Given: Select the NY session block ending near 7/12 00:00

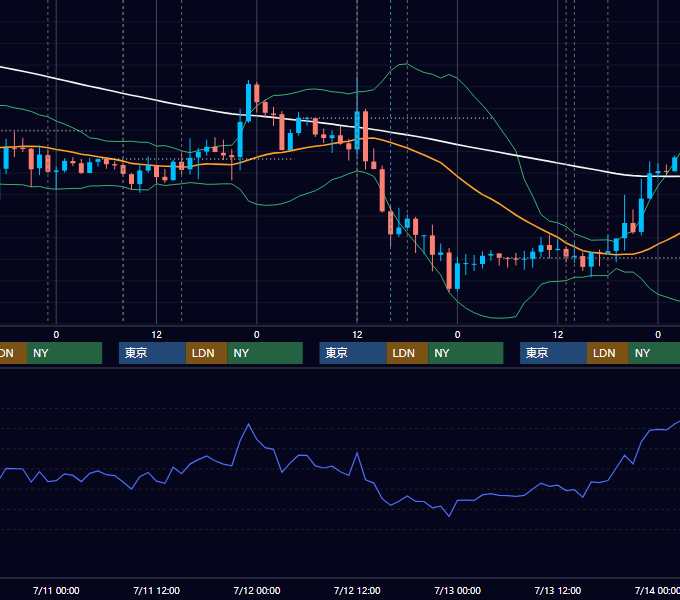Looking at the screenshot, I should pyautogui.click(x=265, y=353).
